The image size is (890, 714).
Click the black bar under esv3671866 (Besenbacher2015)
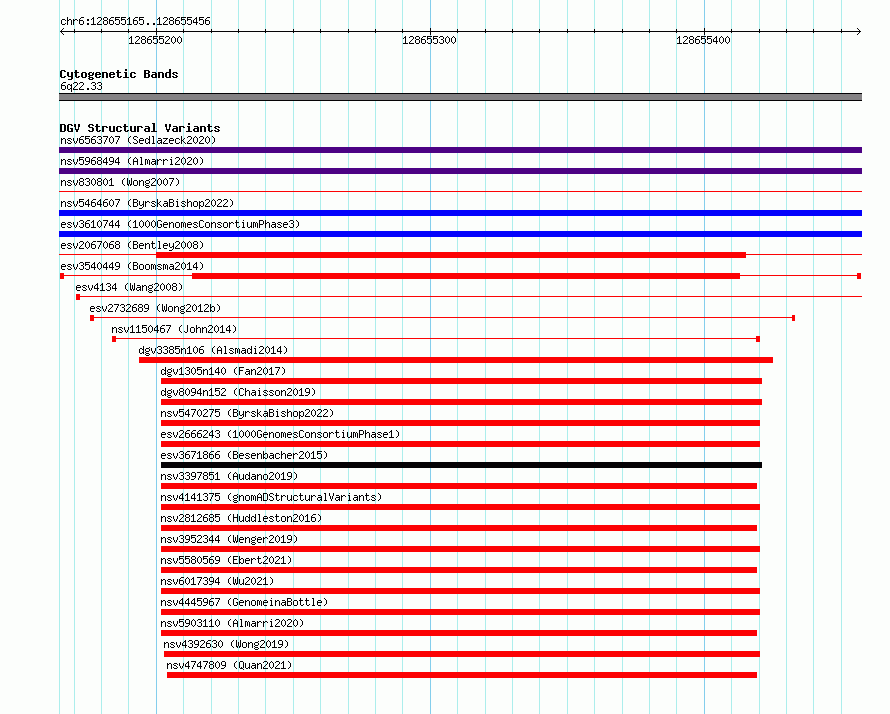[461, 465]
